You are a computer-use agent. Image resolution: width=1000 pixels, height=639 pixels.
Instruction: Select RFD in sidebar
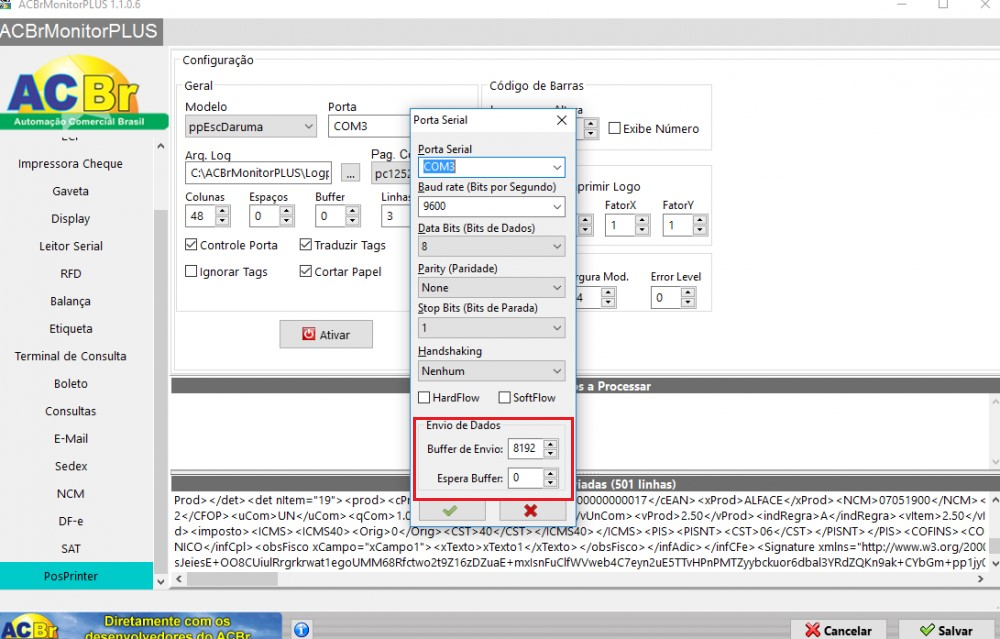70,274
